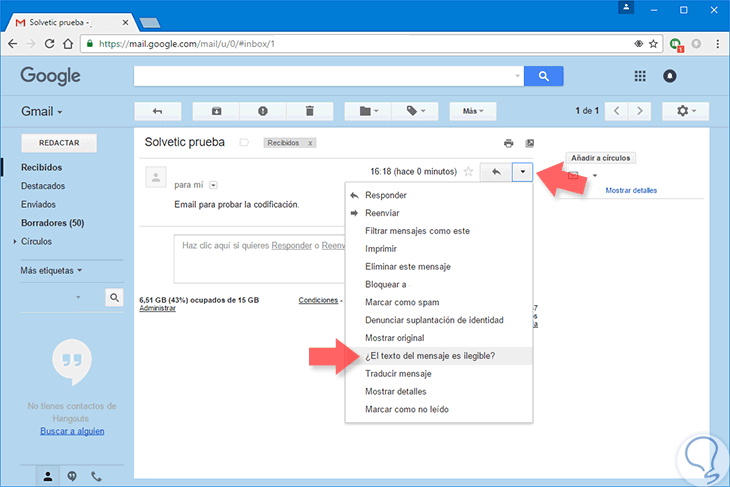
Task: Print all with printer icon
Action: tap(508, 143)
